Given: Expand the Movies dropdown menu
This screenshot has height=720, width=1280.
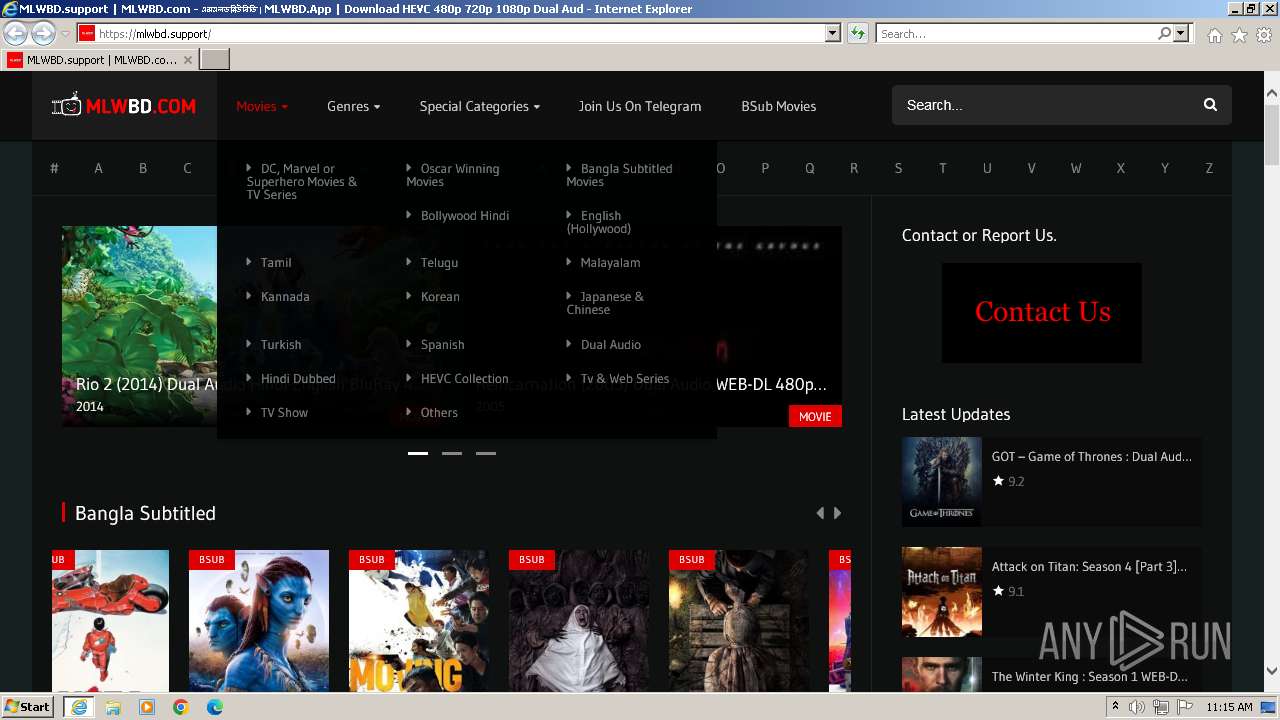Looking at the screenshot, I should click(x=262, y=106).
